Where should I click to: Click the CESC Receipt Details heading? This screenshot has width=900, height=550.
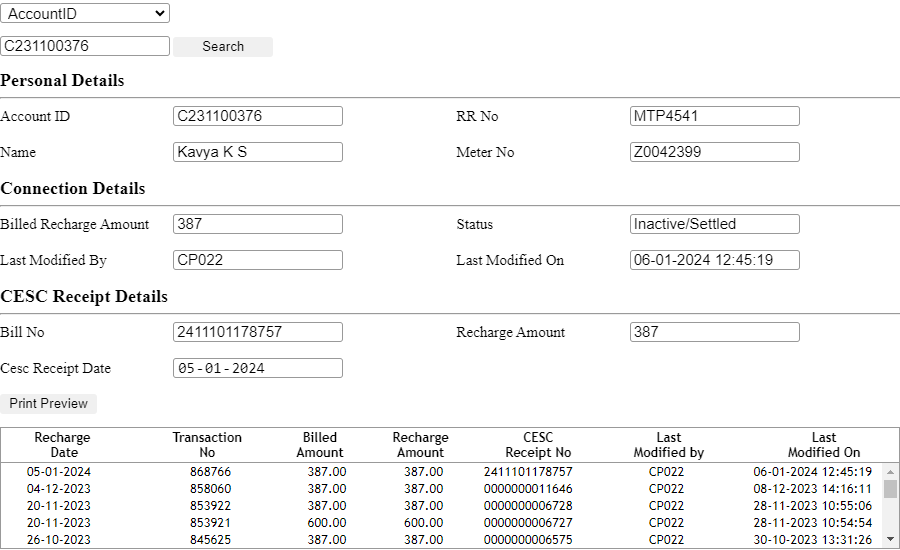[84, 296]
